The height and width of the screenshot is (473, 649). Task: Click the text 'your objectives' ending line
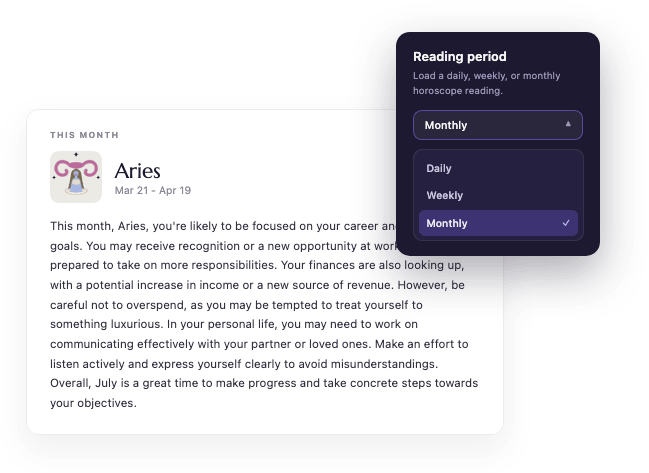pos(93,403)
